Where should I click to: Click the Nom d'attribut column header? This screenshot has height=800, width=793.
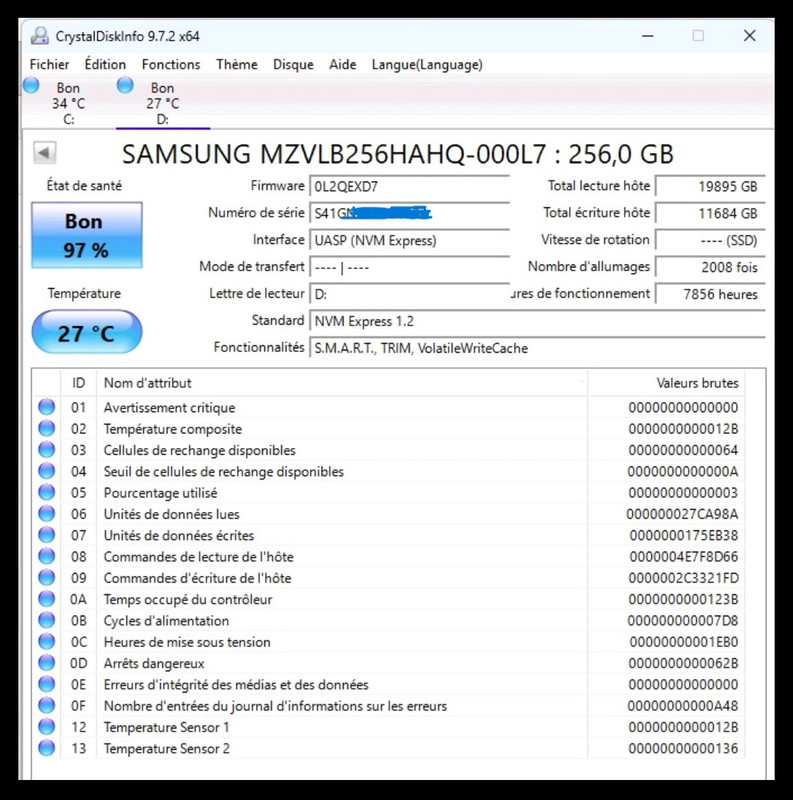coord(342,383)
